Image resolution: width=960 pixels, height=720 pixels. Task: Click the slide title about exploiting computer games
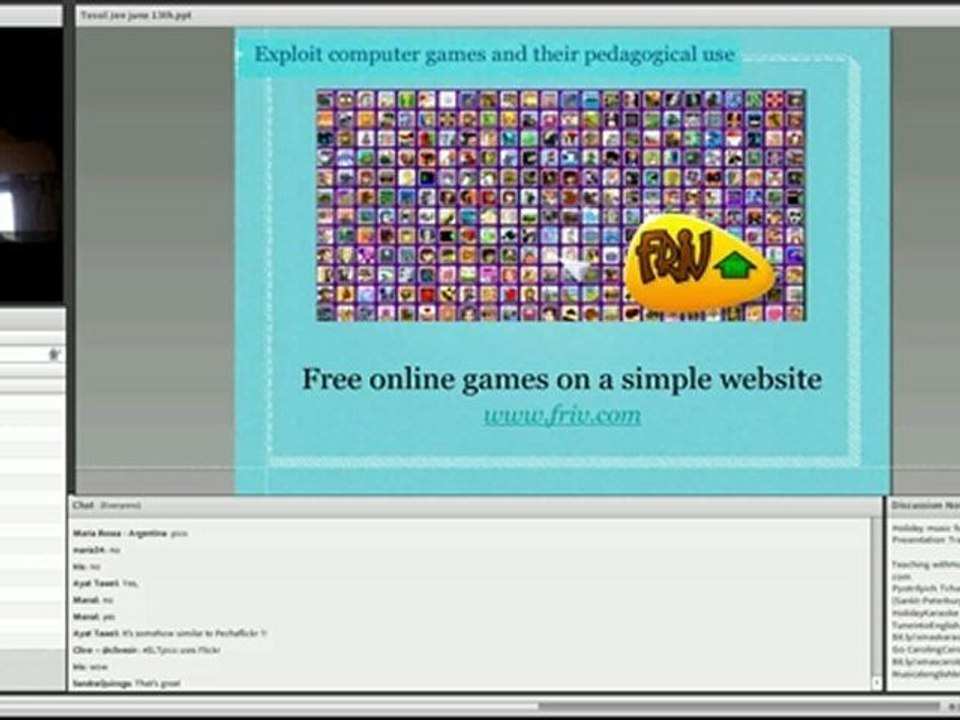494,54
